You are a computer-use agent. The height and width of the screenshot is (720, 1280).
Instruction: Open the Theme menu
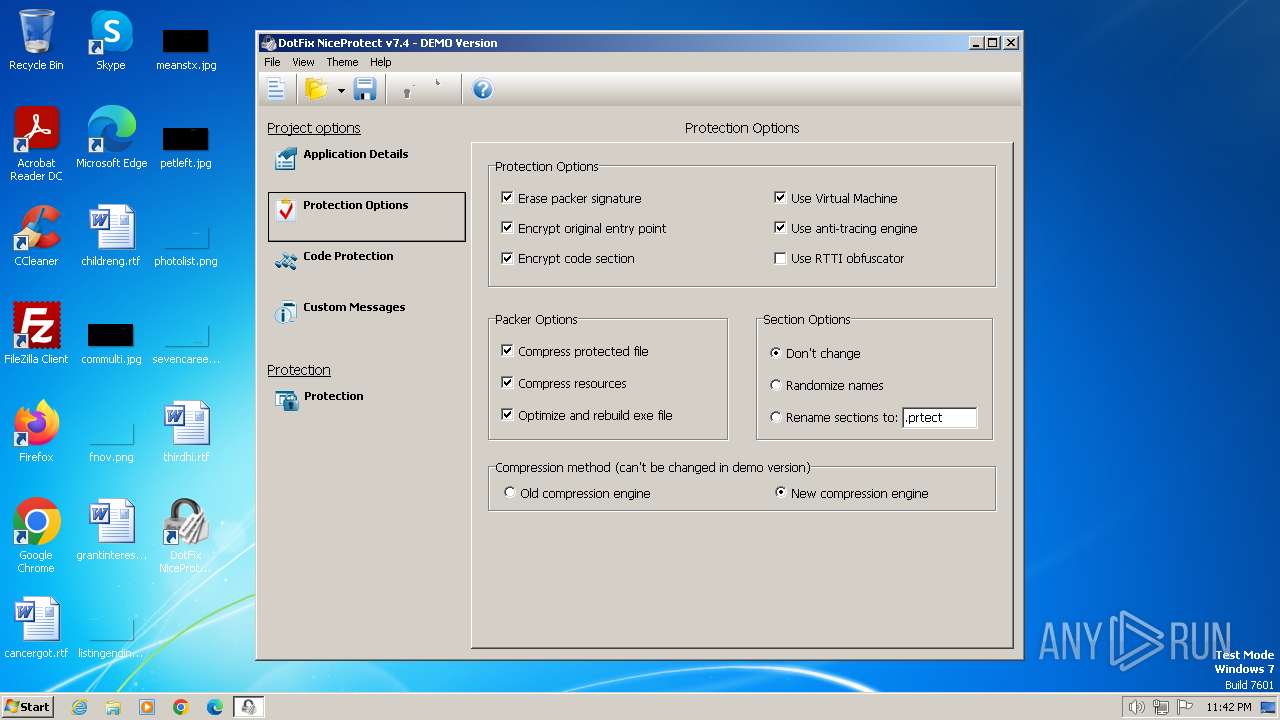(342, 62)
